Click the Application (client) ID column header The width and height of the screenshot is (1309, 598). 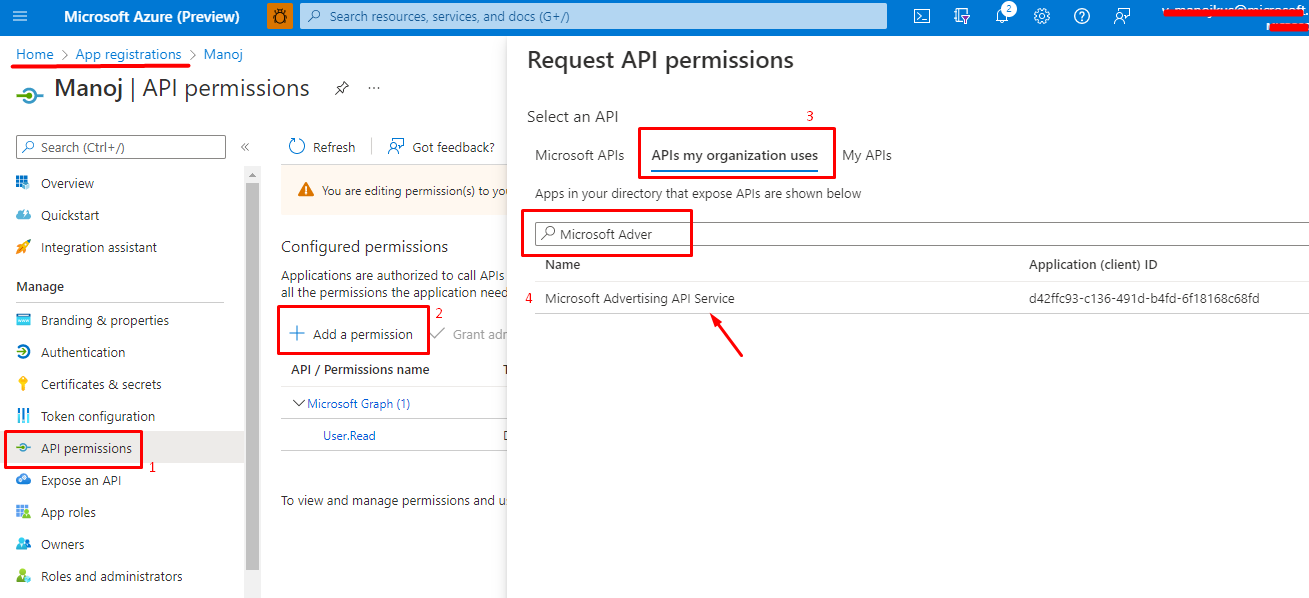click(x=1093, y=265)
